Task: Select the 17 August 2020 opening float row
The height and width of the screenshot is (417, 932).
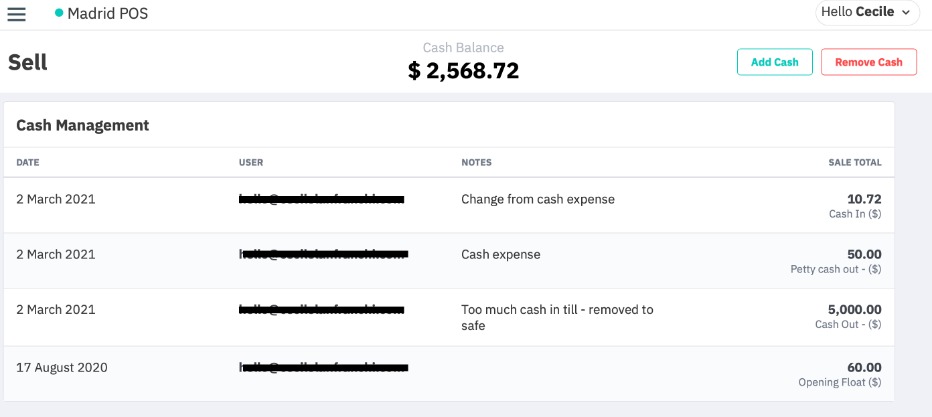Action: coord(449,374)
